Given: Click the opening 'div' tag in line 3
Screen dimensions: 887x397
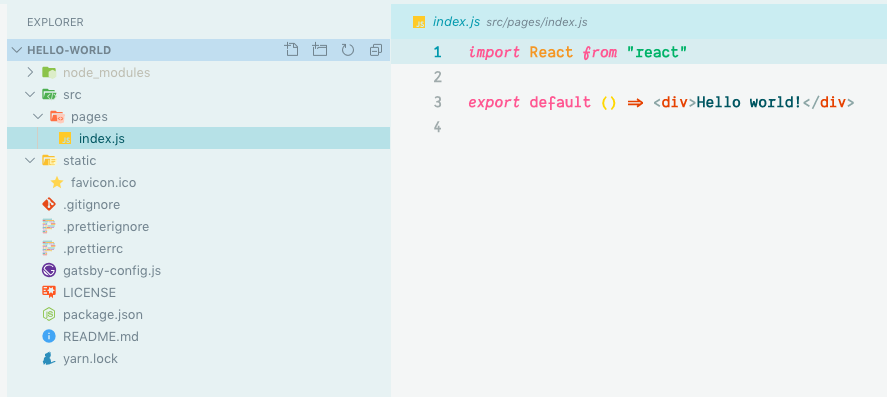Looking at the screenshot, I should (674, 102).
